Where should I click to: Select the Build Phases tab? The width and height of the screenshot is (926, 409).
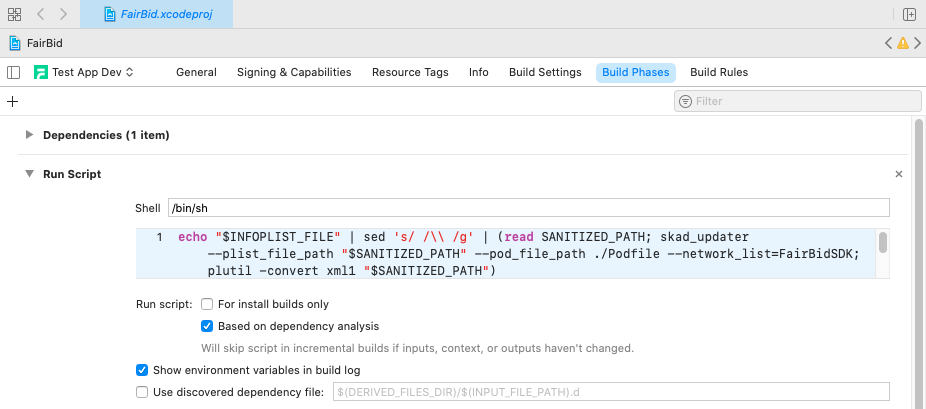tap(635, 73)
